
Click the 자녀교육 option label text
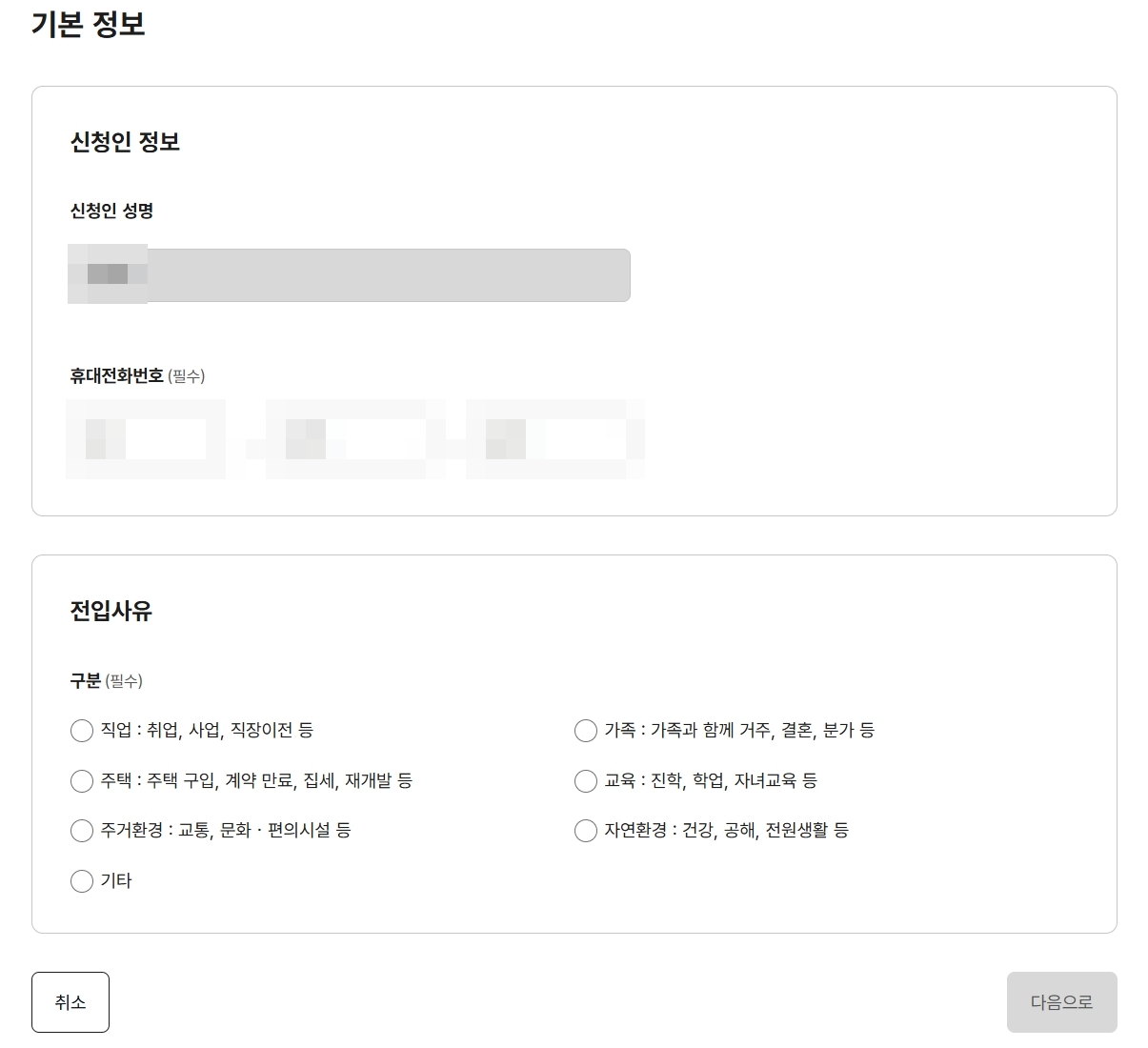pyautogui.click(x=761, y=781)
